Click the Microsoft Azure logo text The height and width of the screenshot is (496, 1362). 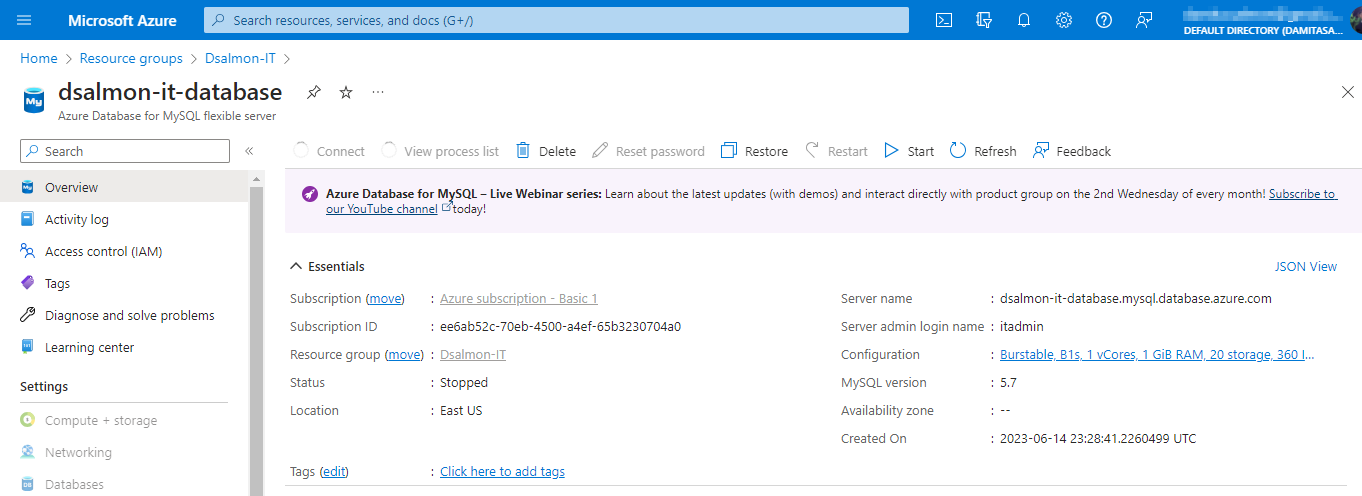[x=122, y=20]
